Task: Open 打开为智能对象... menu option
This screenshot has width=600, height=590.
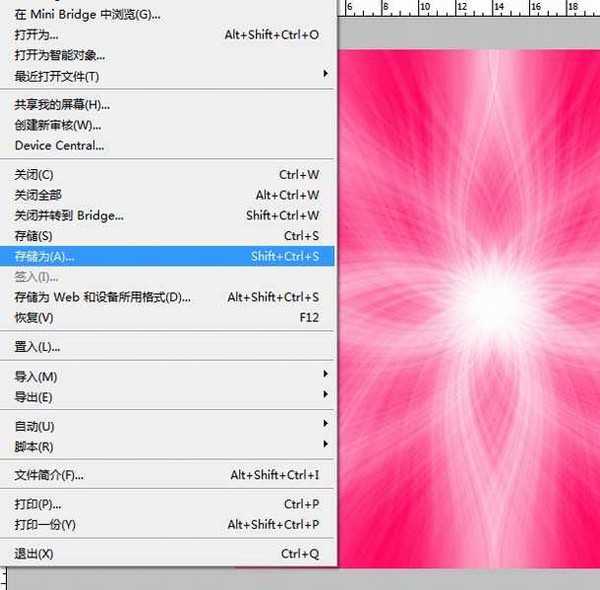Action: 60,55
